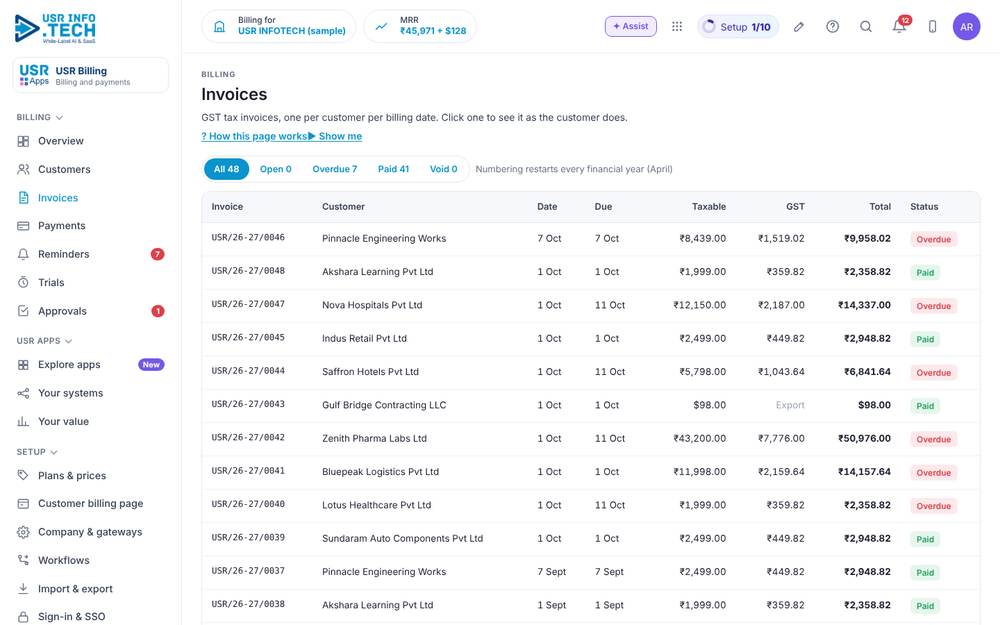Viewport: 1000px width, 625px height.
Task: Open the Overview sidebar icon
Action: (x=23, y=141)
